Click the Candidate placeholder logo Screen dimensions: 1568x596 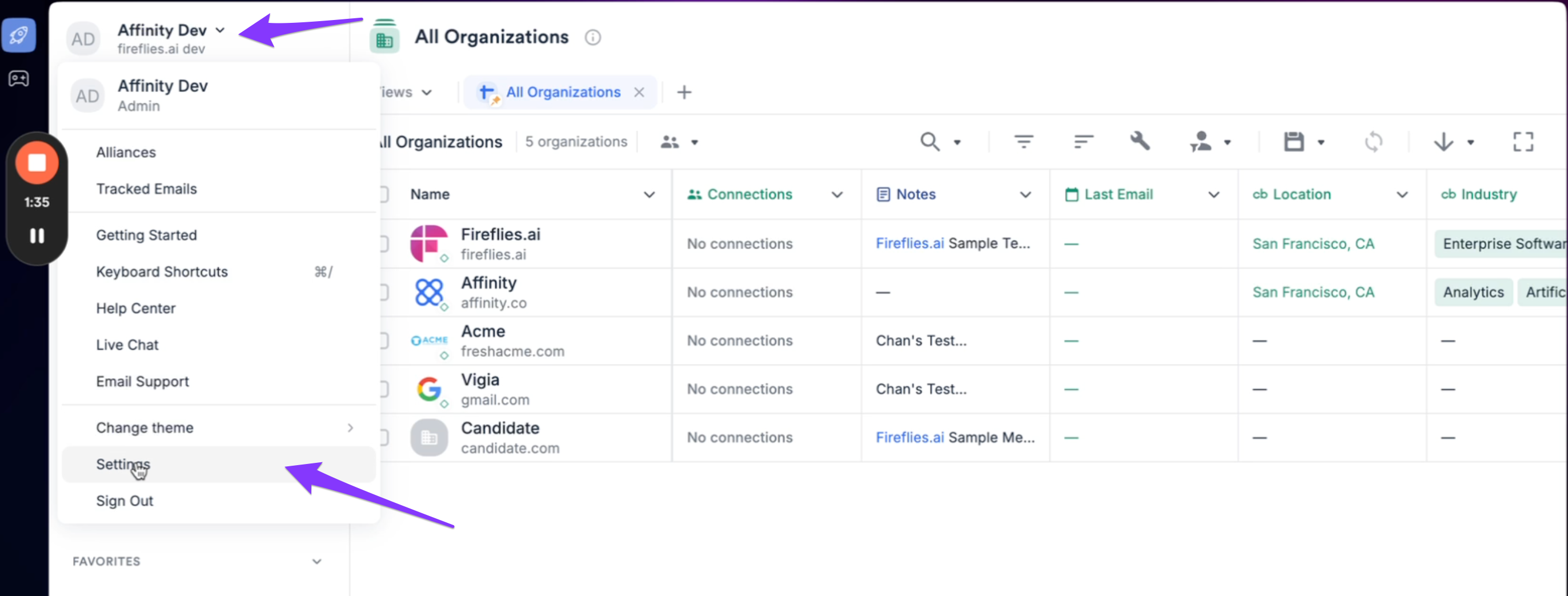click(x=429, y=437)
